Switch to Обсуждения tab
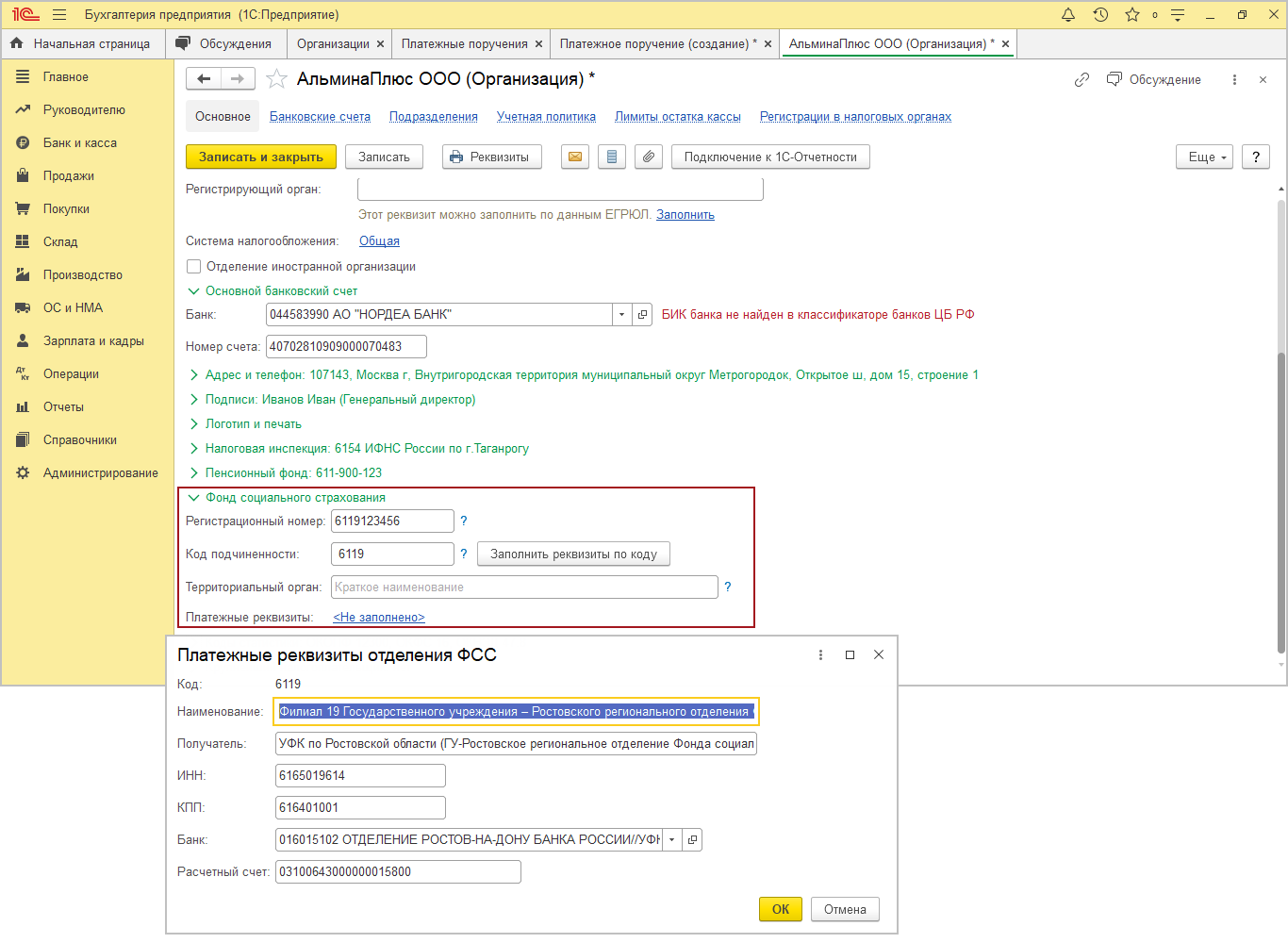Viewport: 1288px width, 943px height. 225,44
